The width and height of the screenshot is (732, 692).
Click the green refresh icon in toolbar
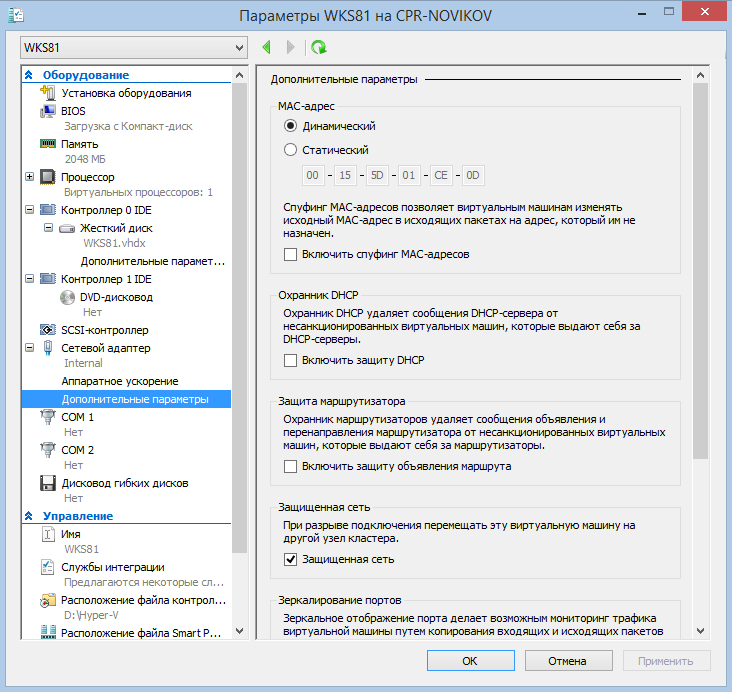tap(319, 47)
